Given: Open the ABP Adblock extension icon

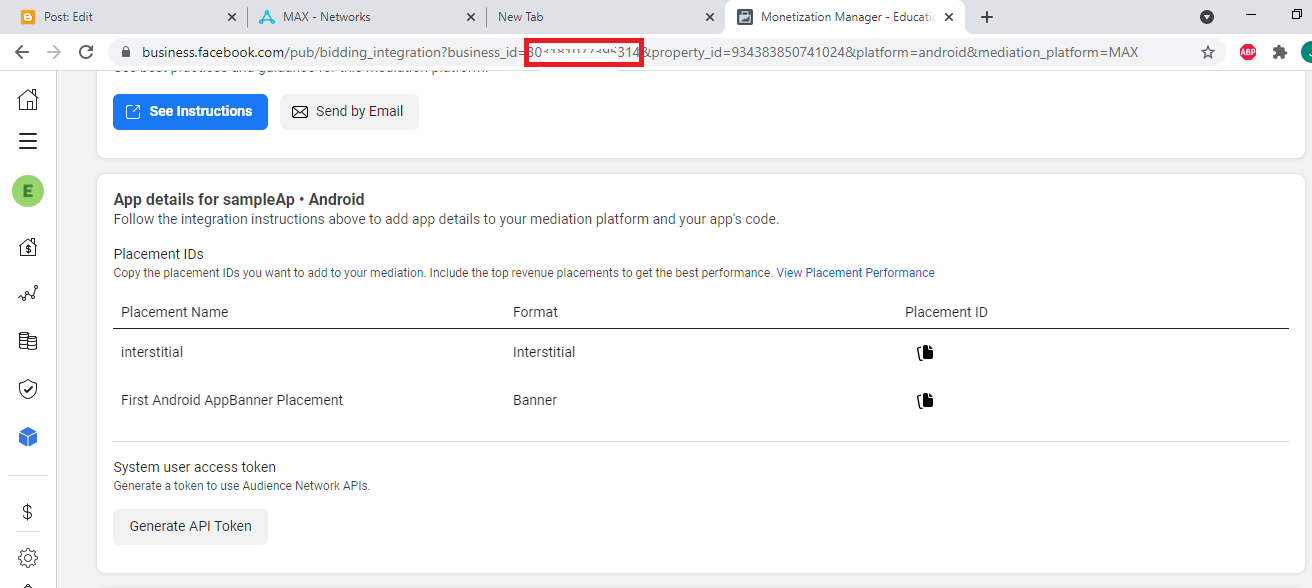Looking at the screenshot, I should [x=1248, y=52].
